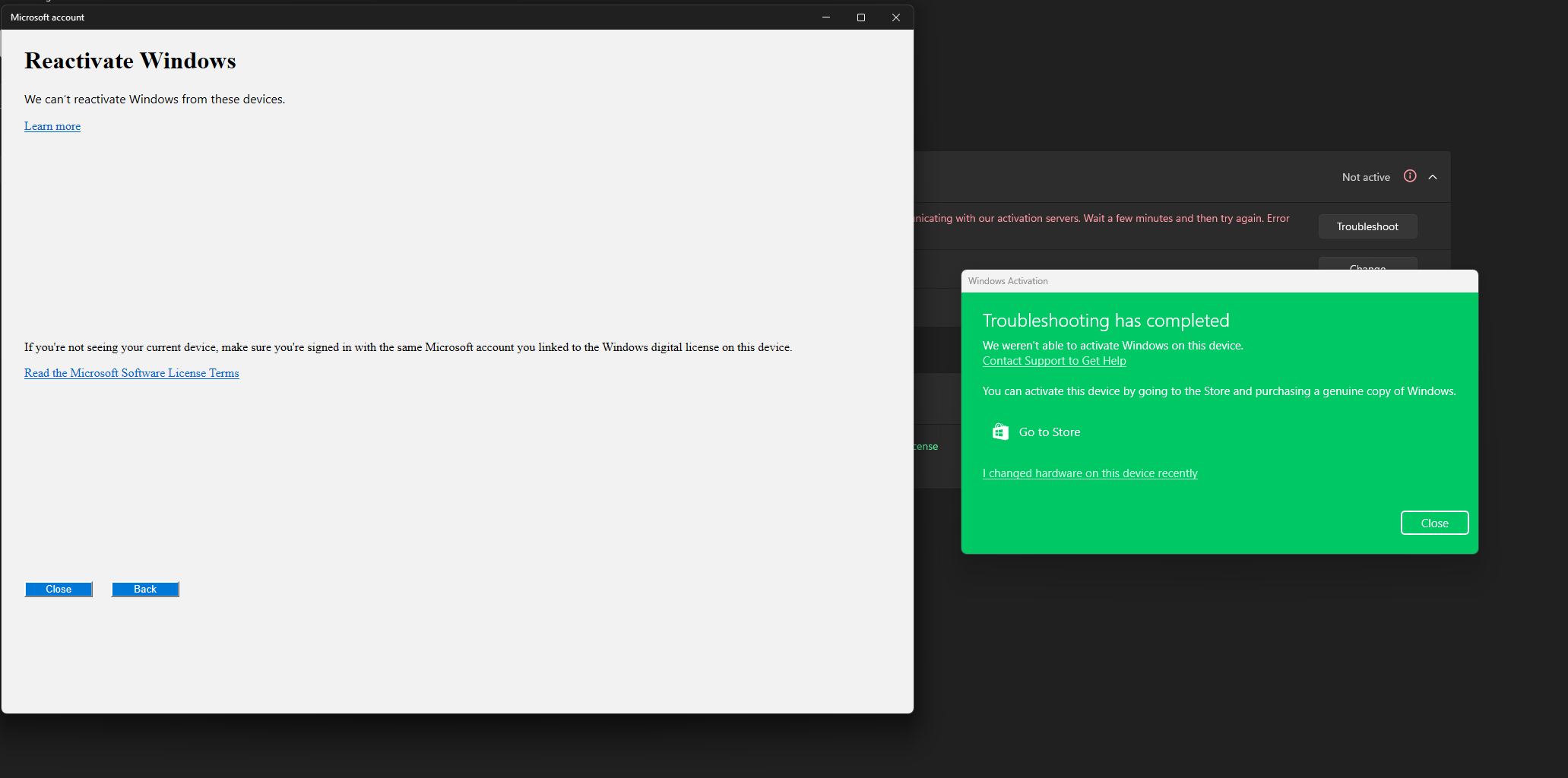Close the Microsoft account window with X
This screenshot has height=778, width=1568.
click(896, 17)
